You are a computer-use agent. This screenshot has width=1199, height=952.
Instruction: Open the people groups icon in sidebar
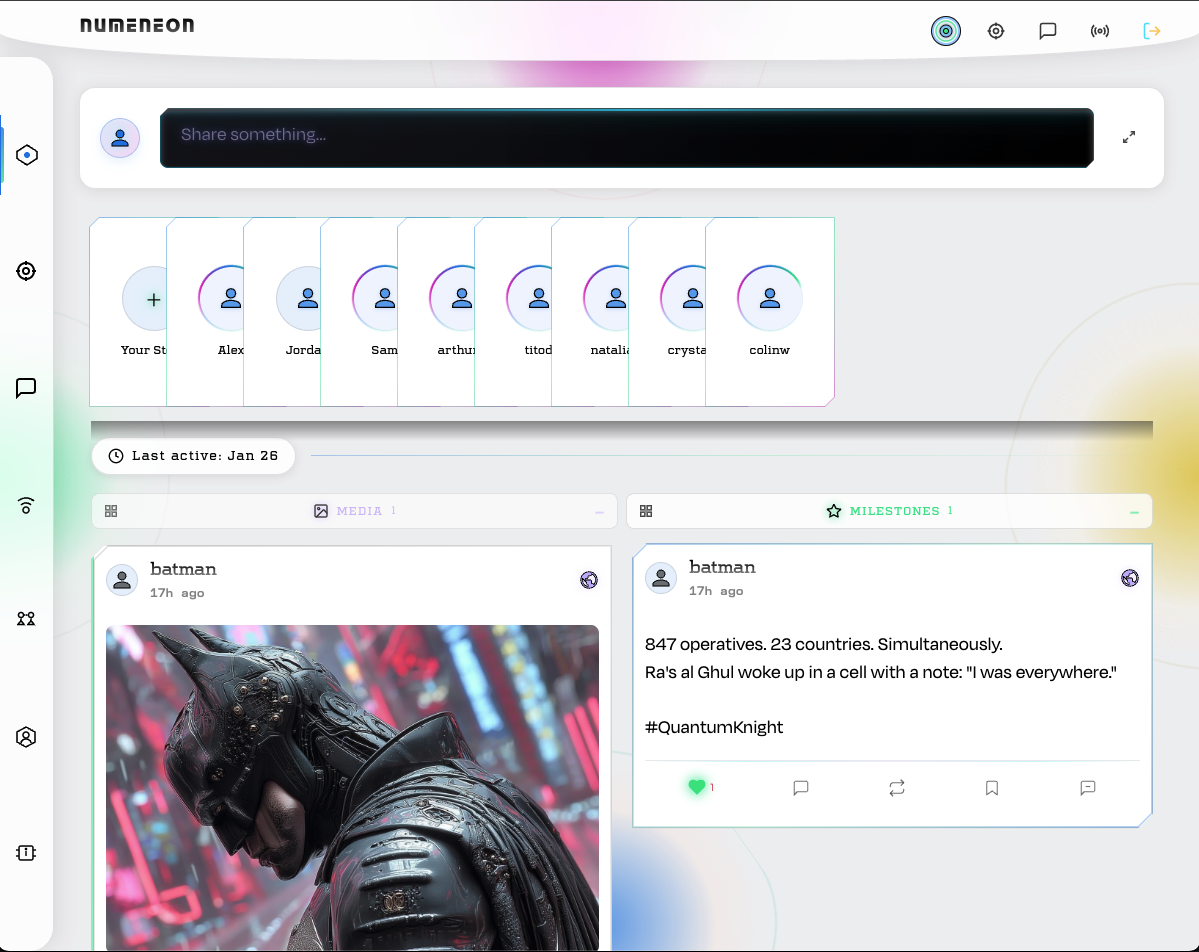26,619
